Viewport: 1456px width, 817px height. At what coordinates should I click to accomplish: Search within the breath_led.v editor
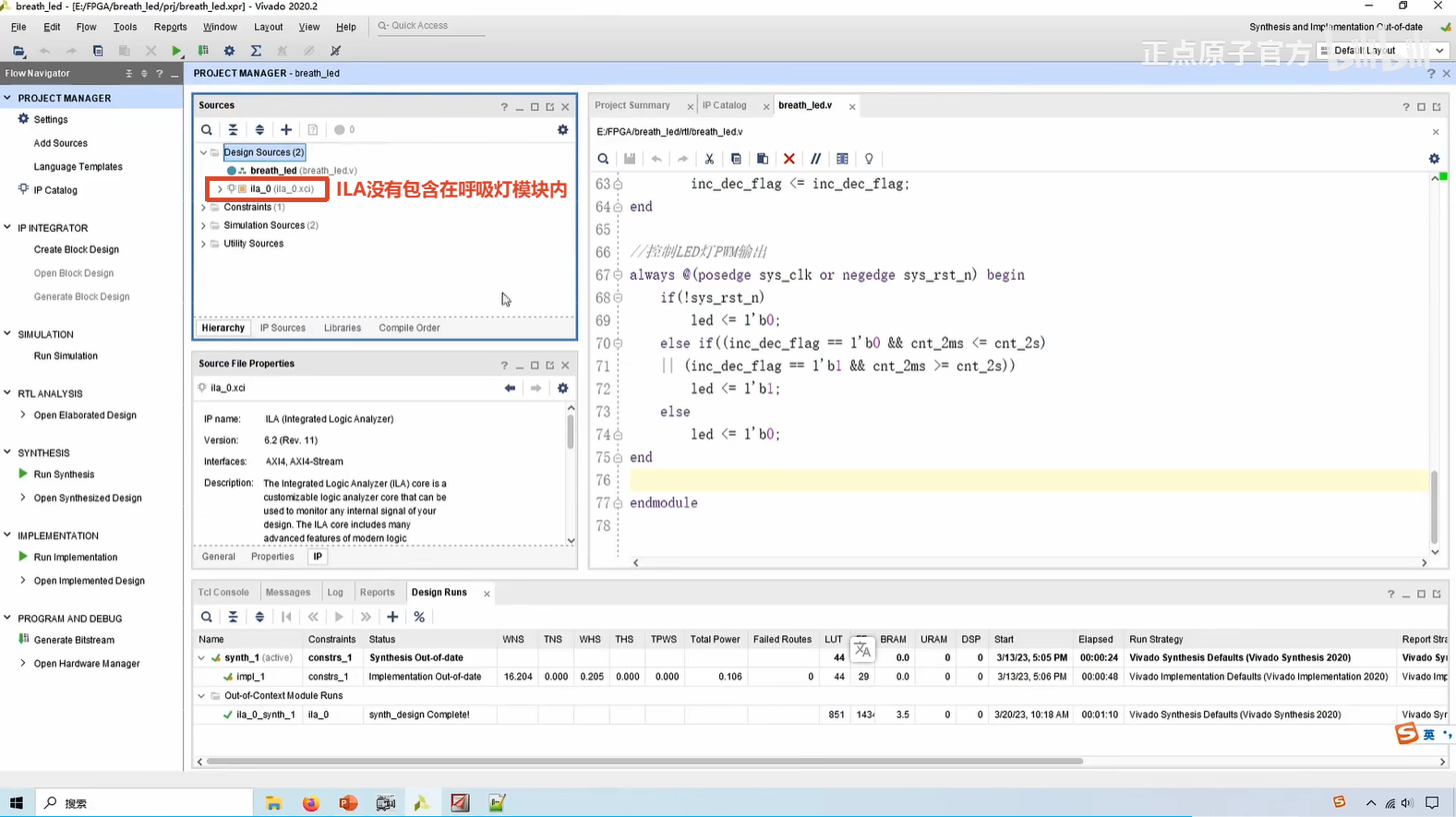click(603, 159)
